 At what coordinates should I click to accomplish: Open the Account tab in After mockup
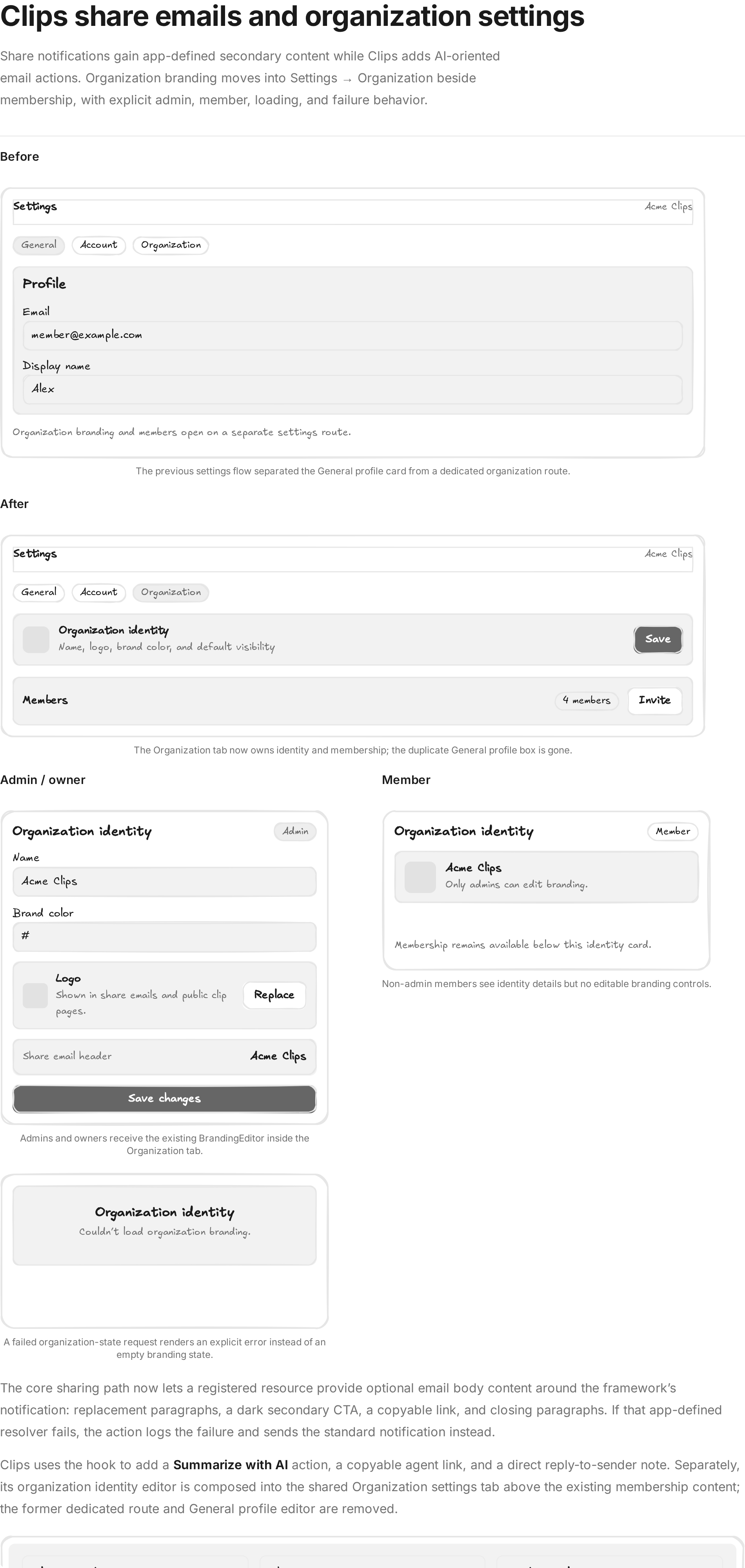tap(98, 592)
